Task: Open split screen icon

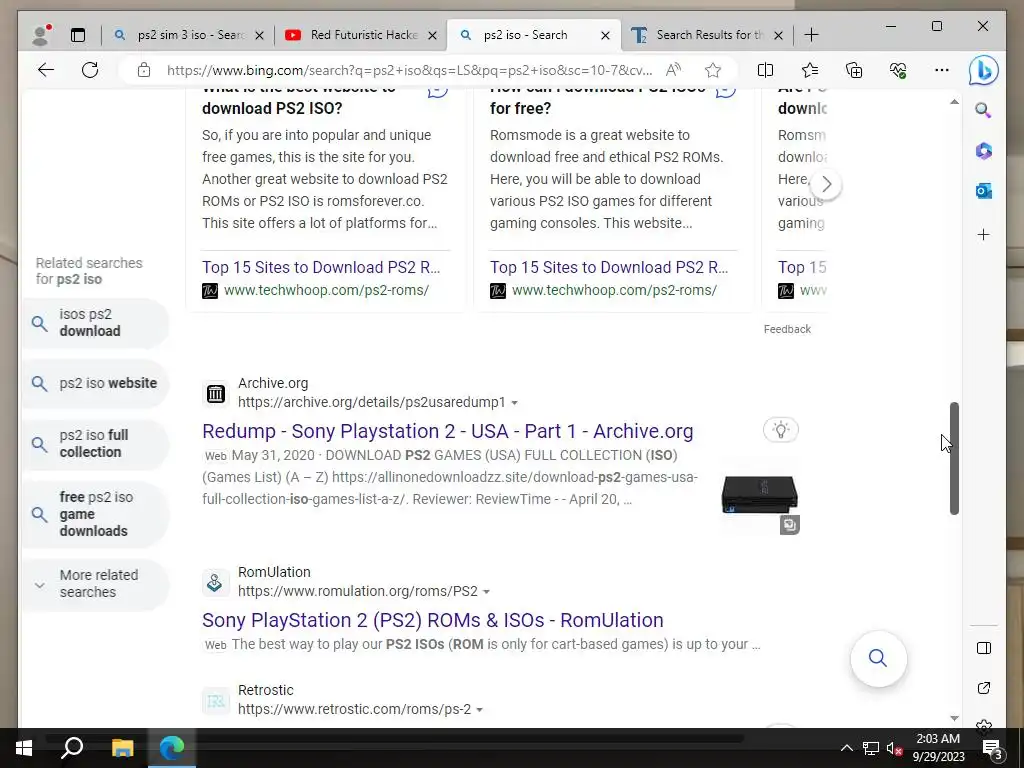Action: pyautogui.click(x=765, y=70)
